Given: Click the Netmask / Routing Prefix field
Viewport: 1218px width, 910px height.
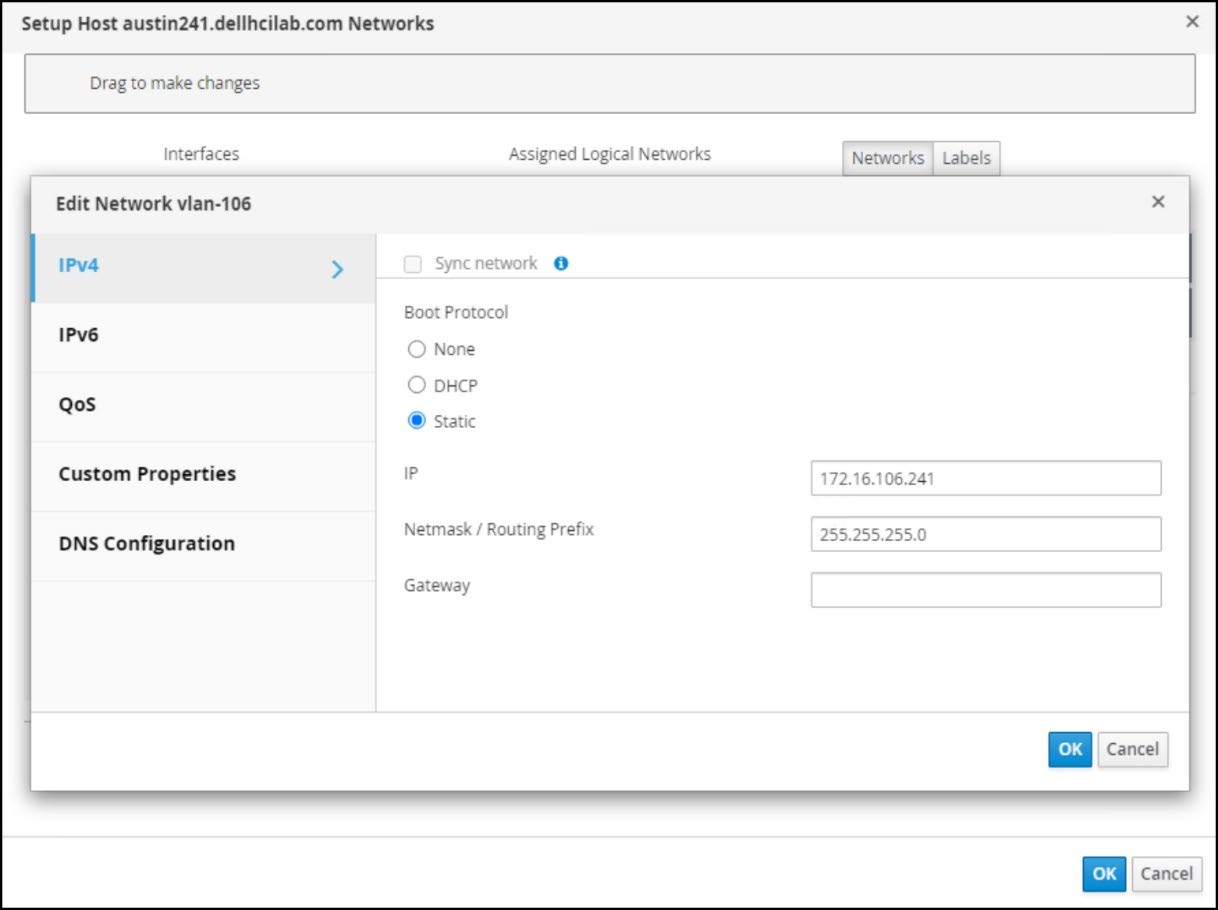Looking at the screenshot, I should tap(986, 534).
